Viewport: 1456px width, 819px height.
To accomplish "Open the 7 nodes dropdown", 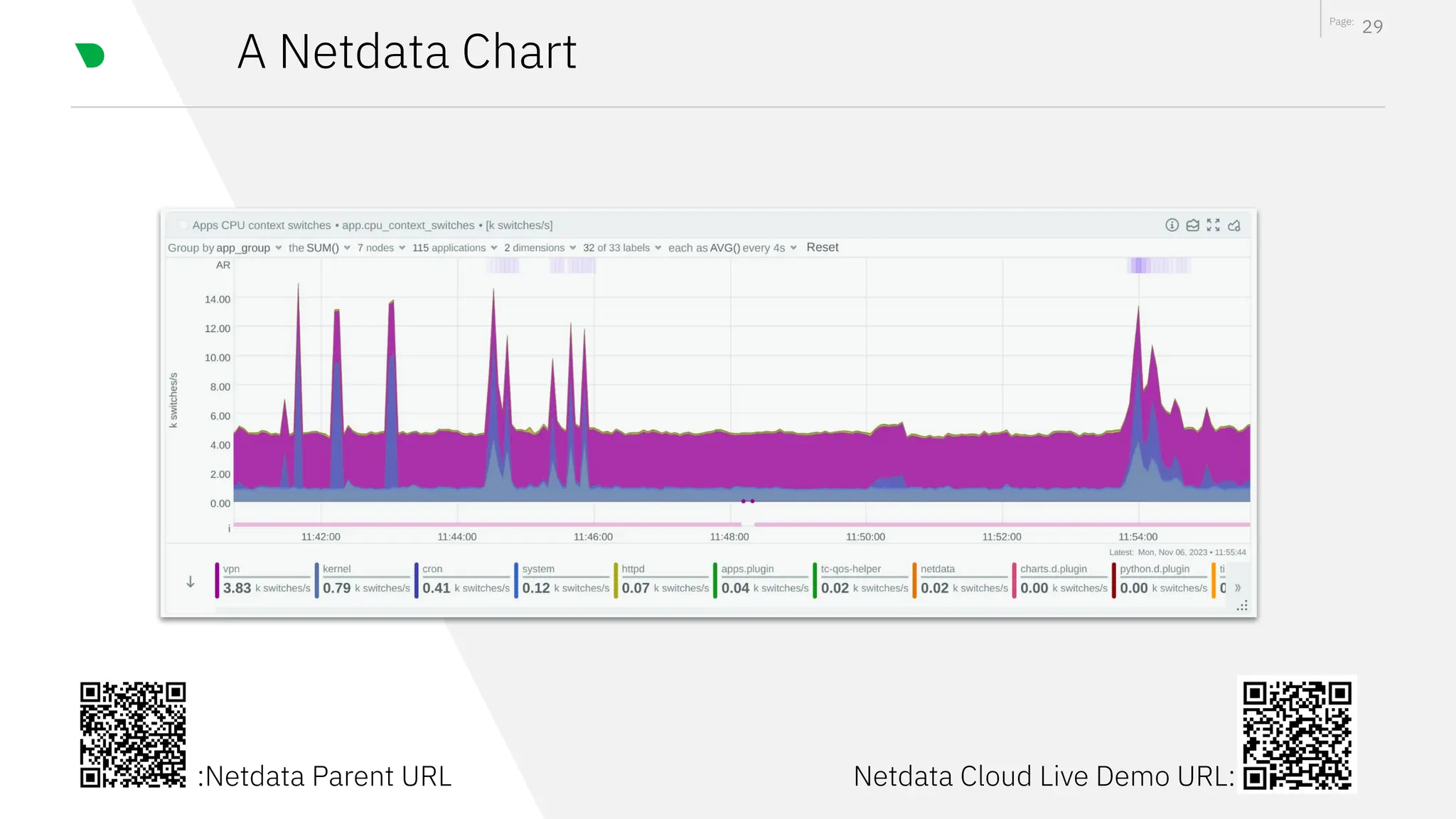I will click(x=381, y=248).
